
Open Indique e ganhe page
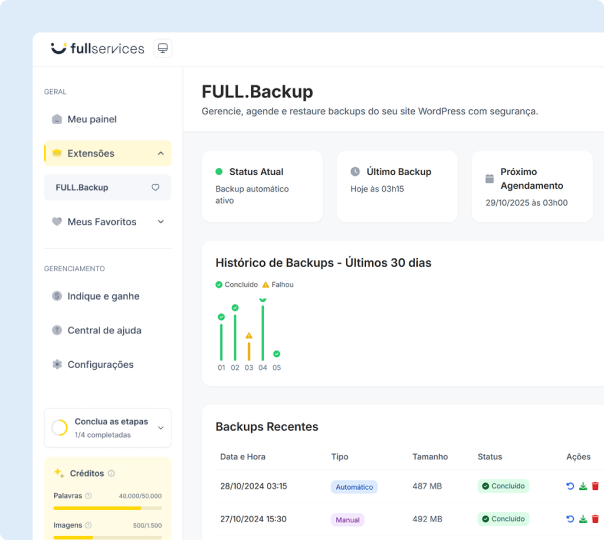point(102,296)
